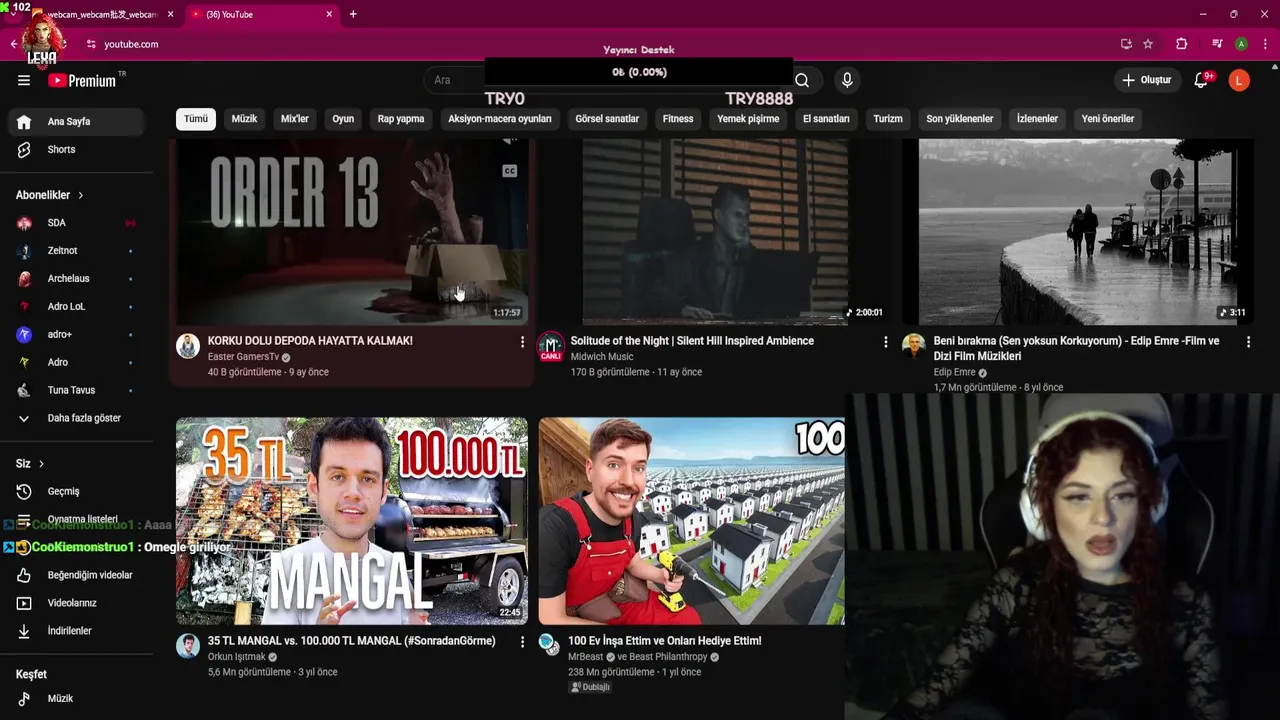Viewport: 1280px width, 720px height.
Task: Open Easter GamersTv channel link
Action: (243, 357)
